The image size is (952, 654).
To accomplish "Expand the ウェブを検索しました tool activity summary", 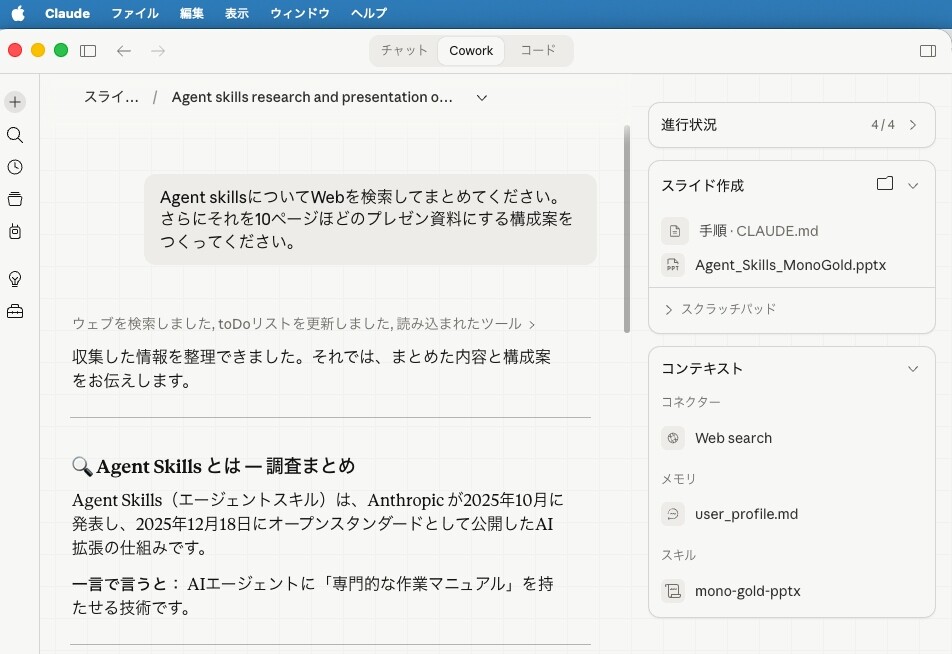I will click(304, 324).
